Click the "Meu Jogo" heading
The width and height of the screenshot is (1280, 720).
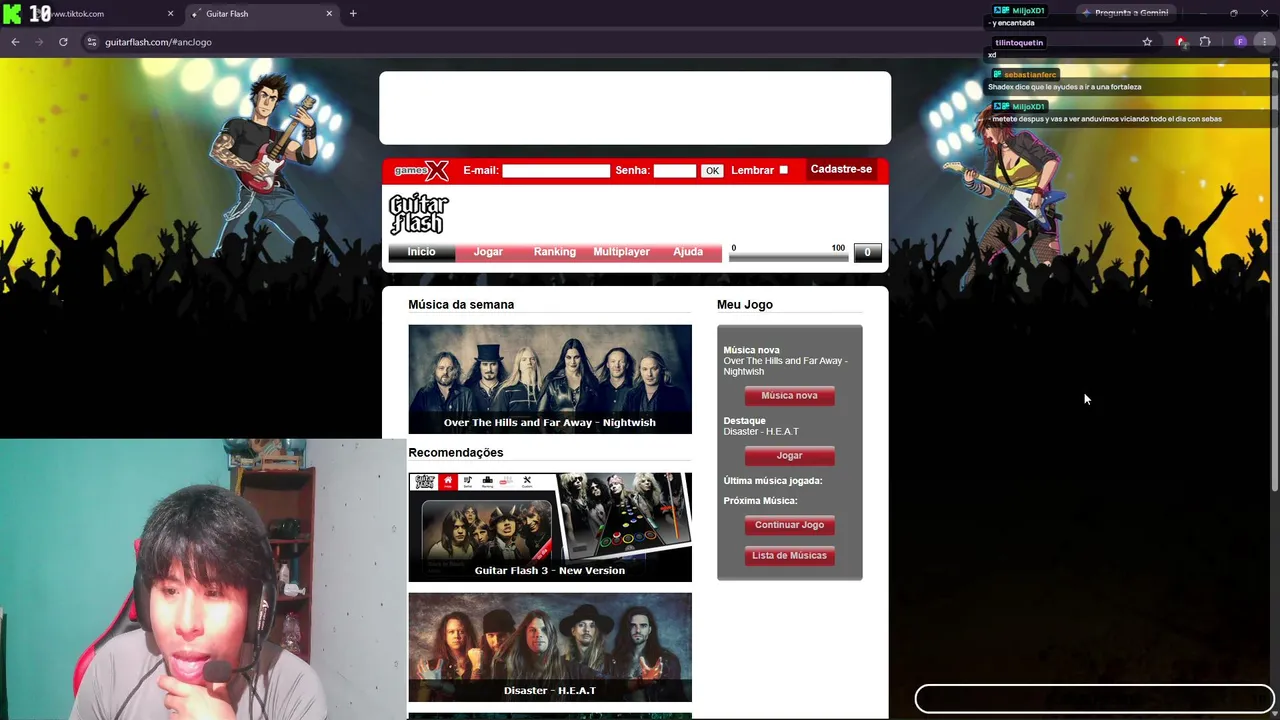coord(745,305)
